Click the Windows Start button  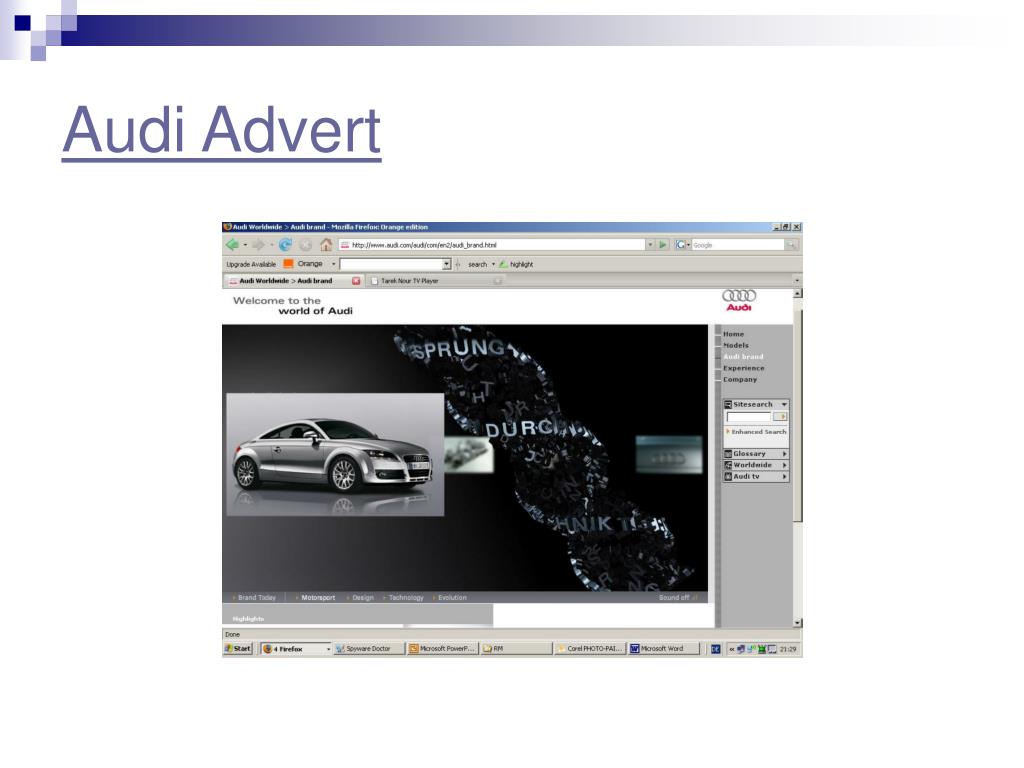(238, 648)
